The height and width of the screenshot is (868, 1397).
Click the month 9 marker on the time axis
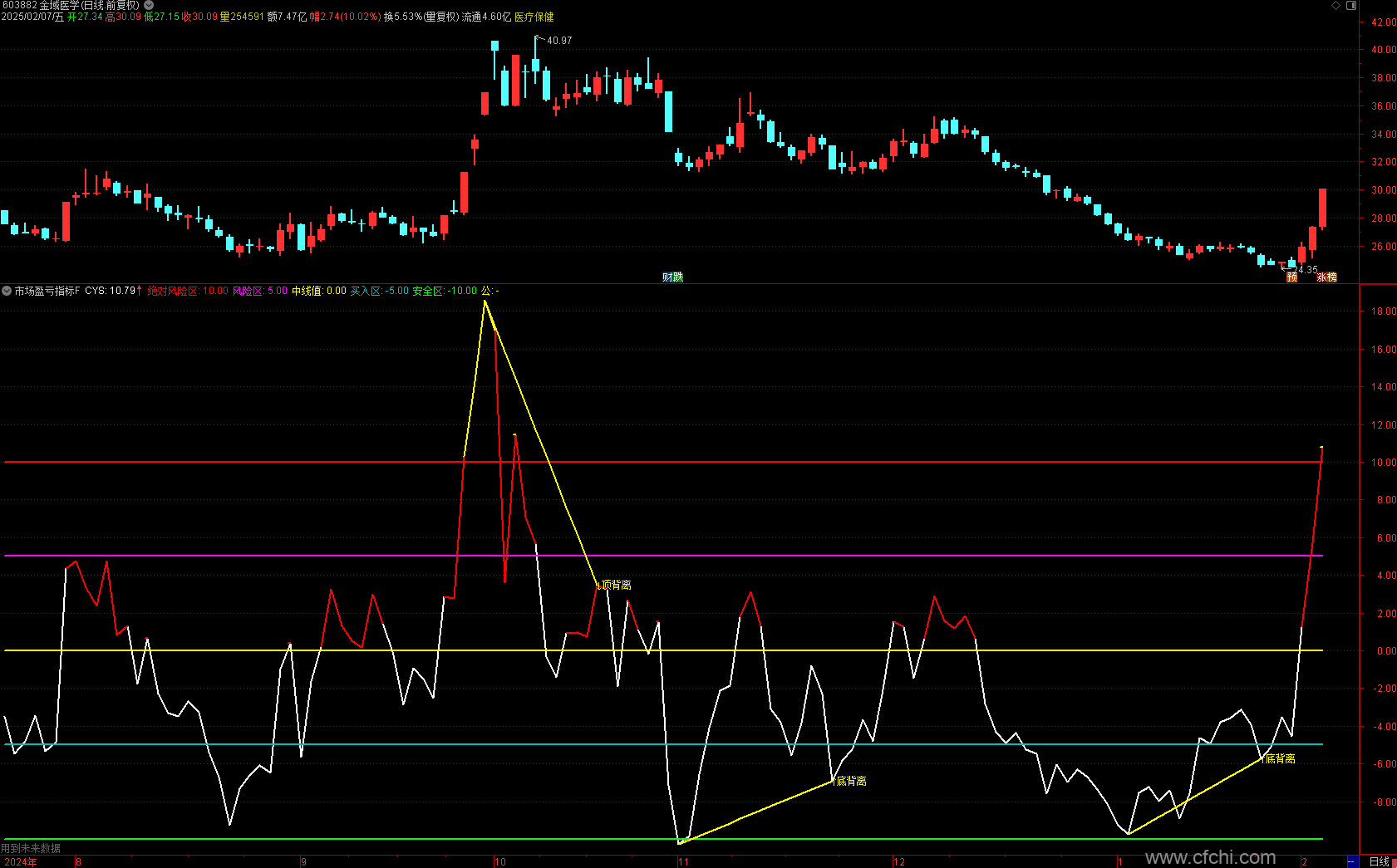click(304, 862)
